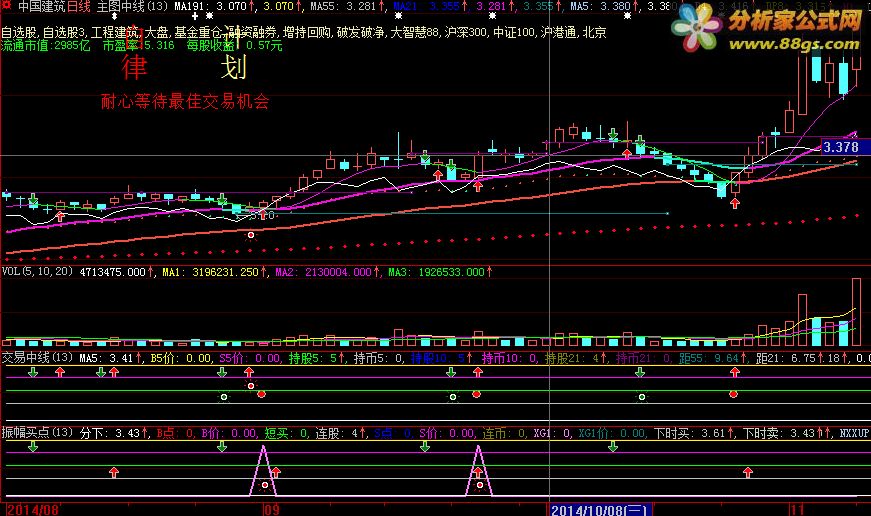This screenshot has width=871, height=516.
Task: Jump to the 09 month label
Action: [271, 510]
